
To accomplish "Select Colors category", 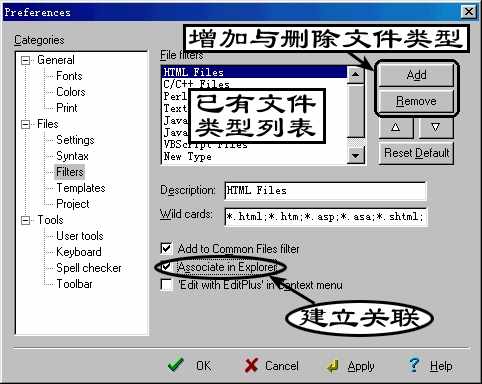I will [x=71, y=92].
